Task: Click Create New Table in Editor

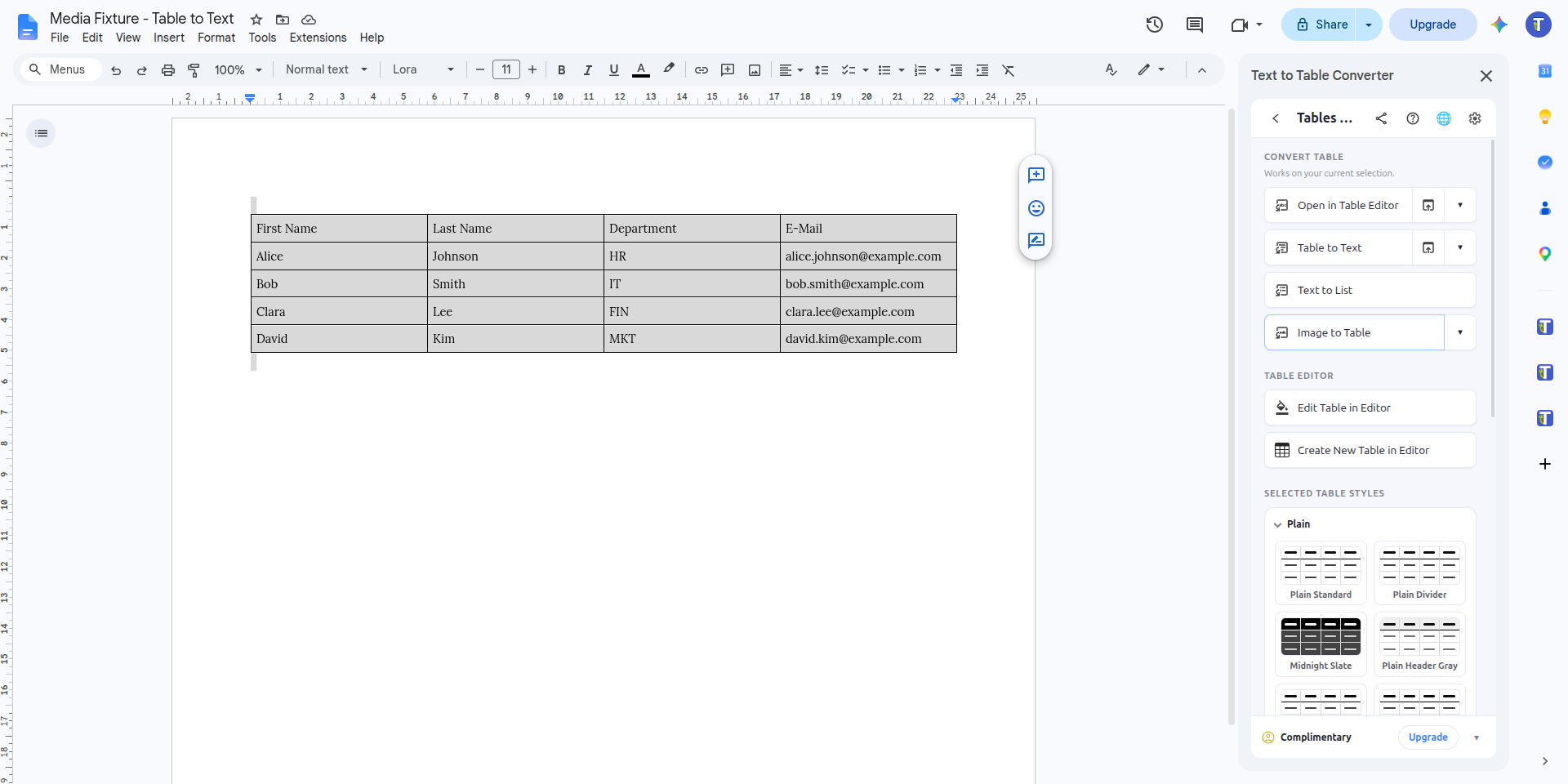Action: coord(1370,450)
